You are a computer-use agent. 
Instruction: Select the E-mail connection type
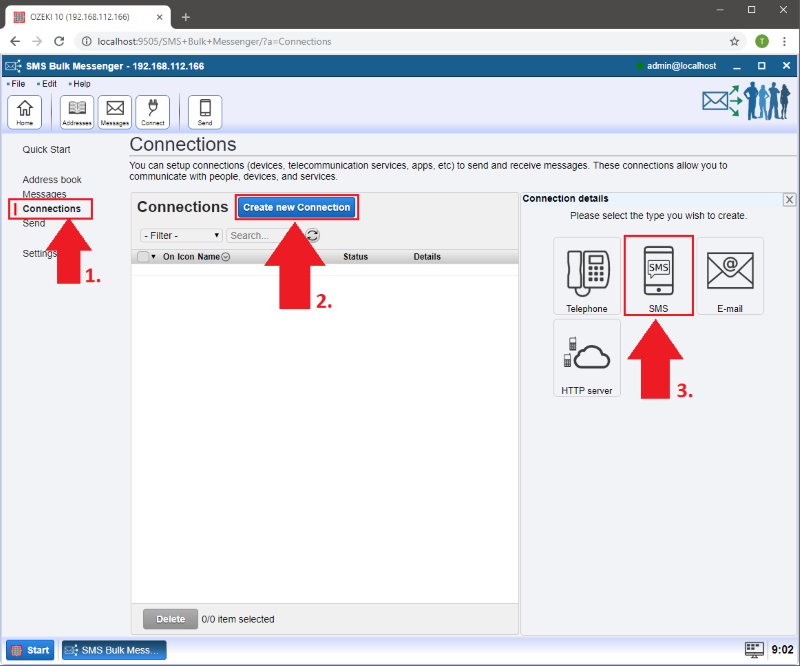coord(730,276)
